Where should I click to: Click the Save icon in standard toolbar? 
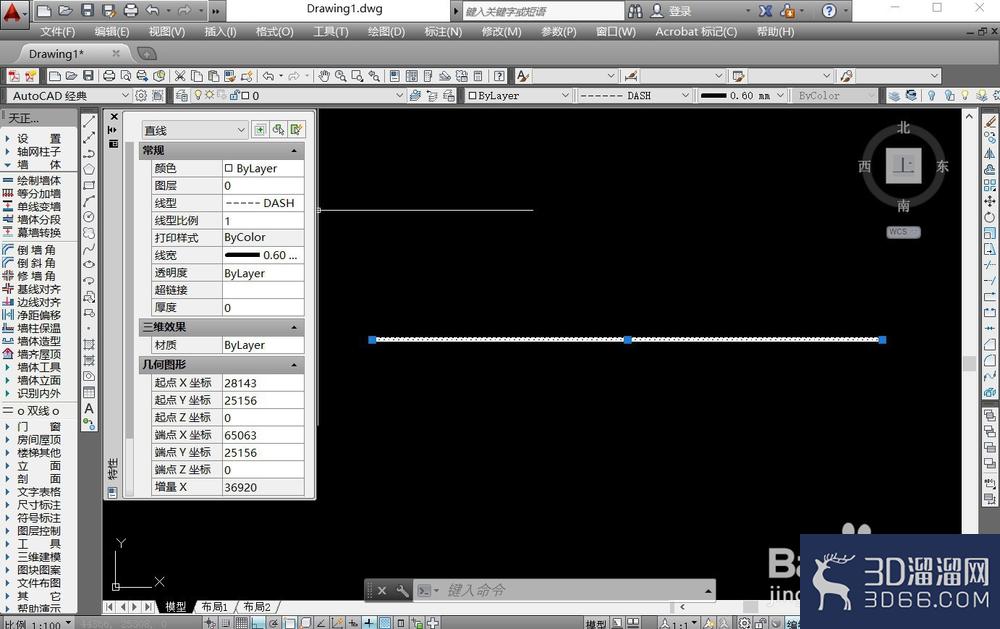point(89,76)
